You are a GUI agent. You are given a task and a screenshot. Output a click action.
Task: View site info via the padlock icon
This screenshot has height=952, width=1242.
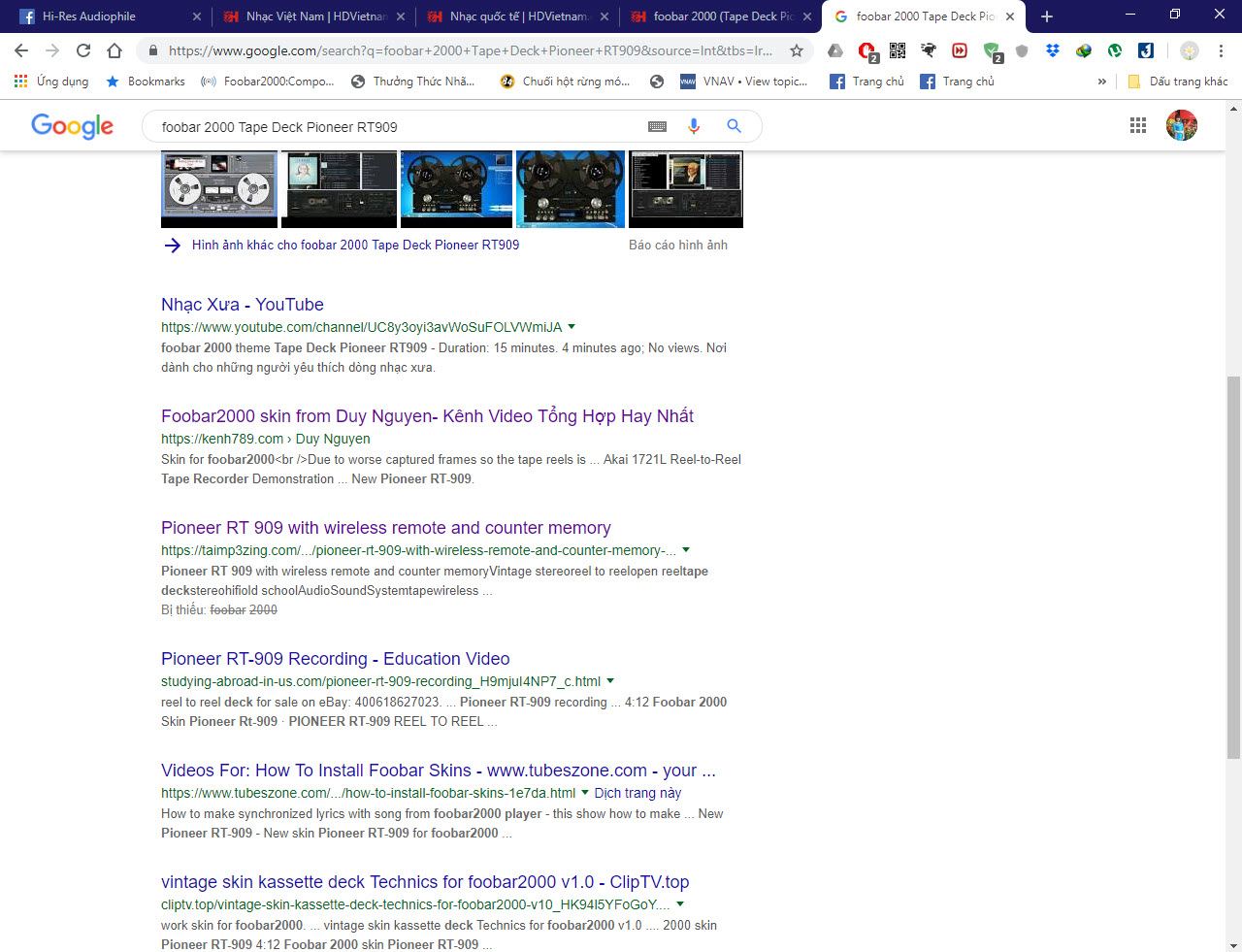[152, 50]
